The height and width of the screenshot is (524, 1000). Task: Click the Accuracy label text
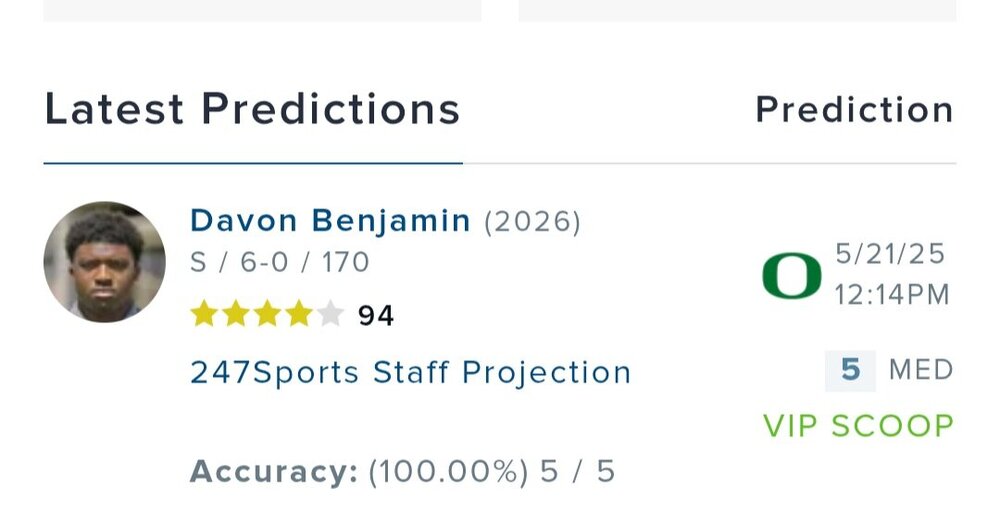click(x=273, y=471)
